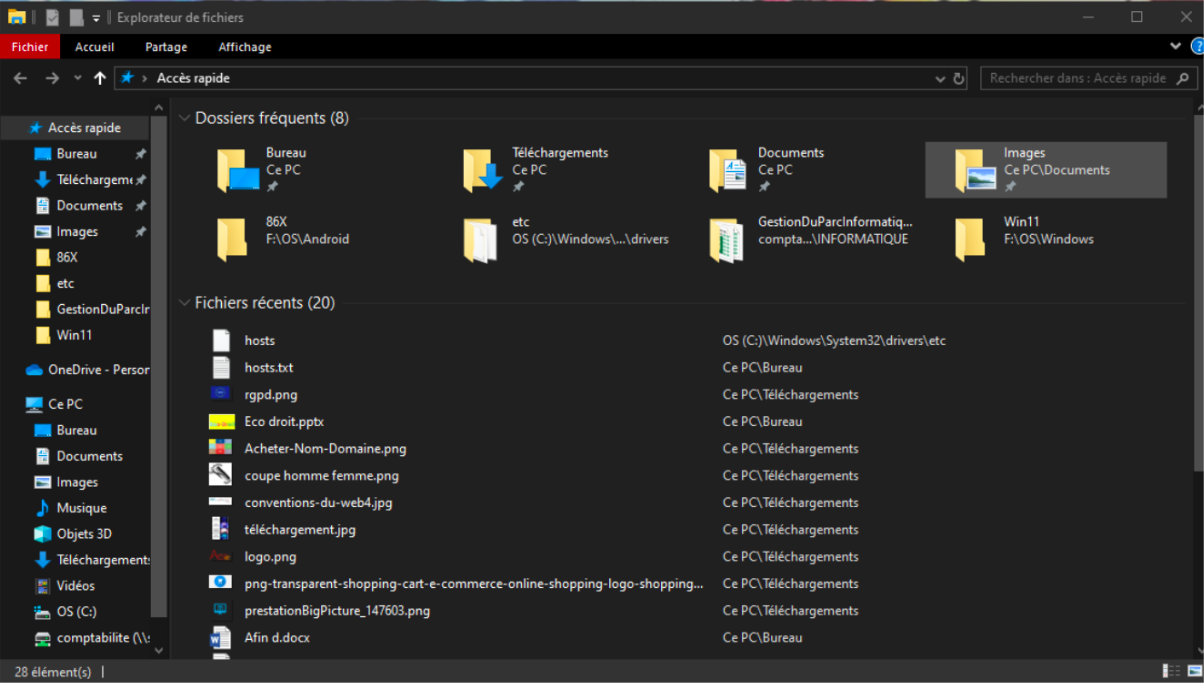Viewport: 1204px width, 683px height.
Task: Open address bar history dropdown
Action: pyautogui.click(x=940, y=78)
